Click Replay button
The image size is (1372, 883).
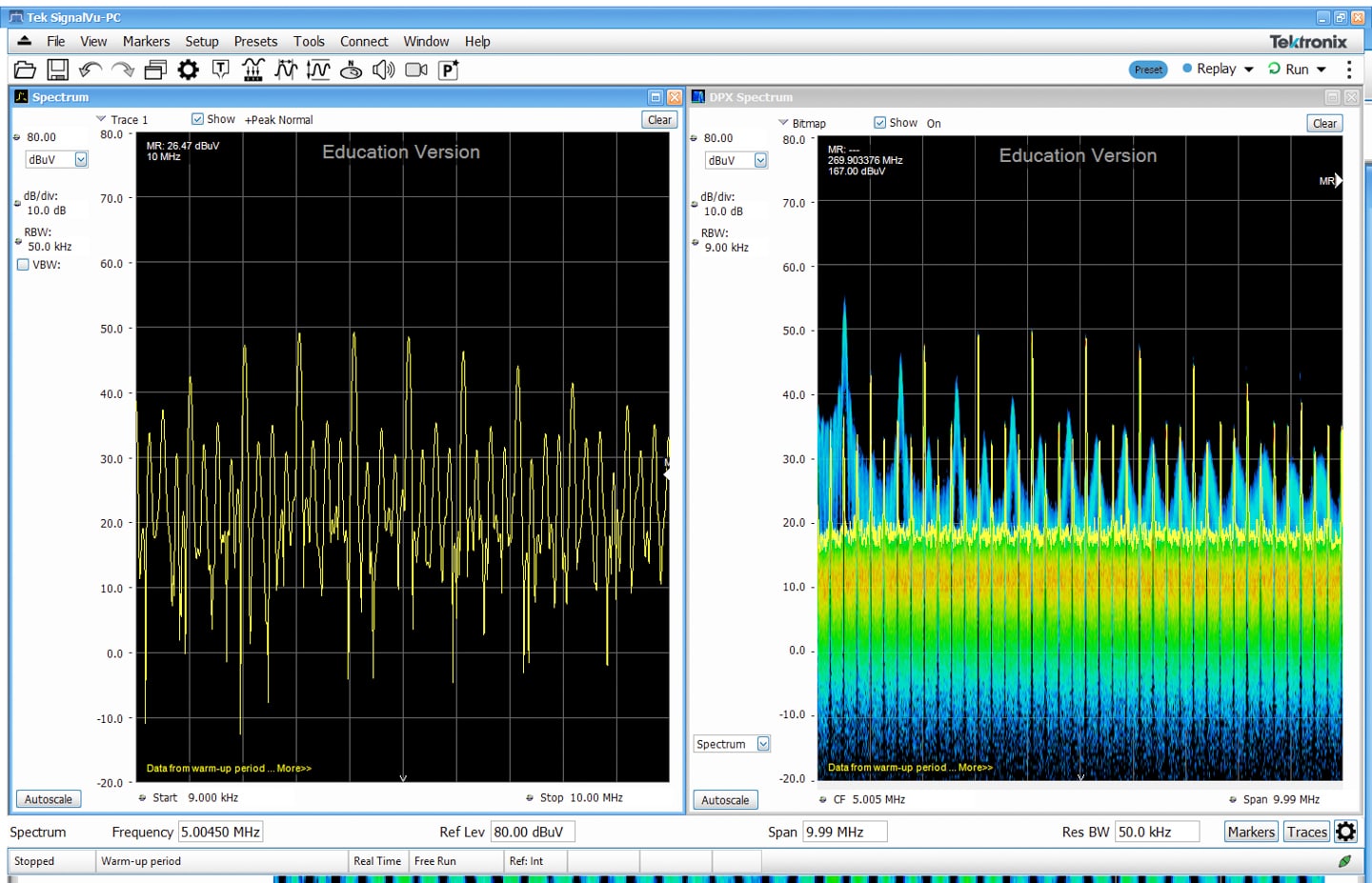click(1209, 69)
